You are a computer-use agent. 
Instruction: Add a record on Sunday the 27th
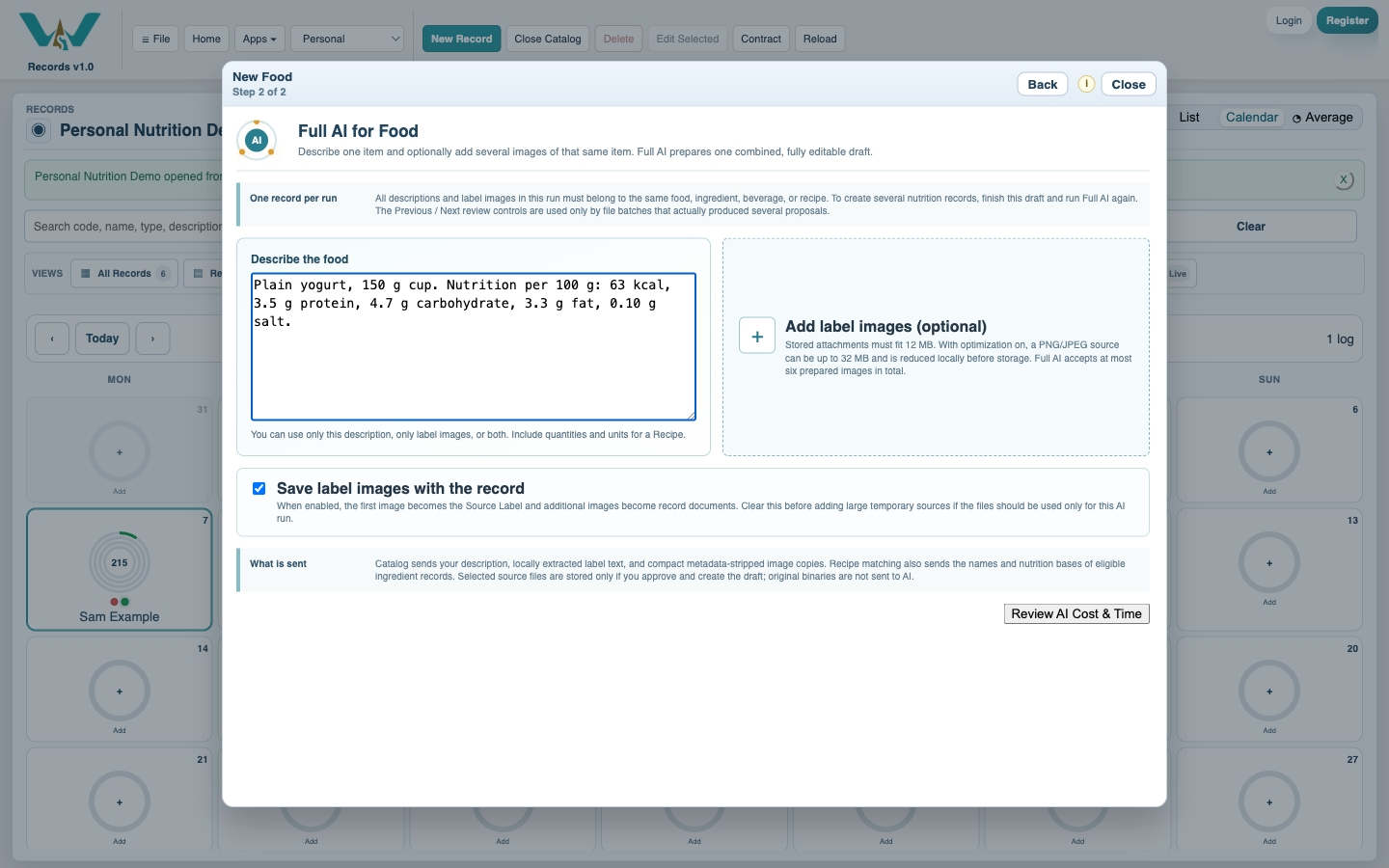click(1269, 801)
